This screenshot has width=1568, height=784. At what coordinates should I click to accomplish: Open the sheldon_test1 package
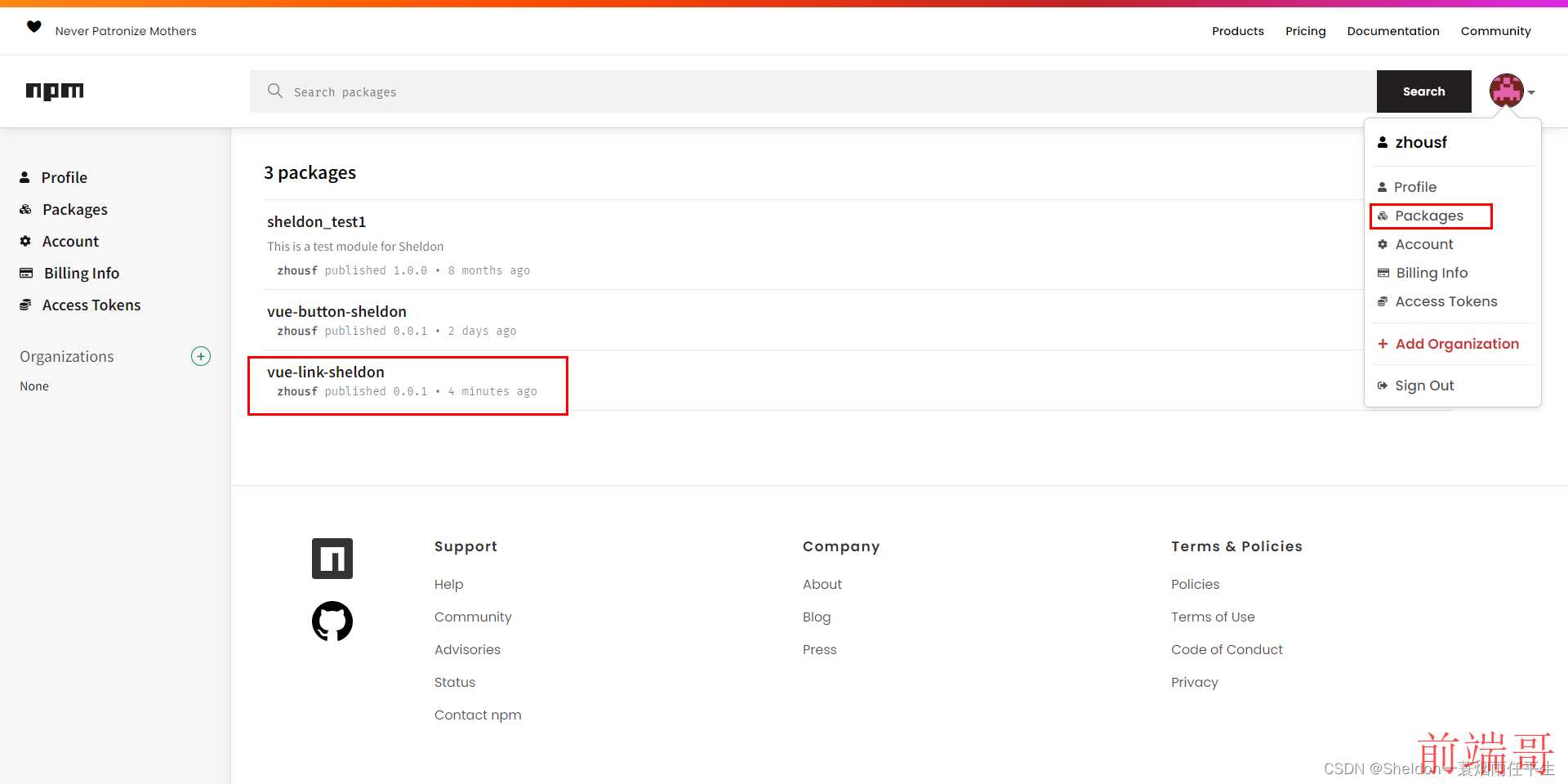pyautogui.click(x=317, y=221)
